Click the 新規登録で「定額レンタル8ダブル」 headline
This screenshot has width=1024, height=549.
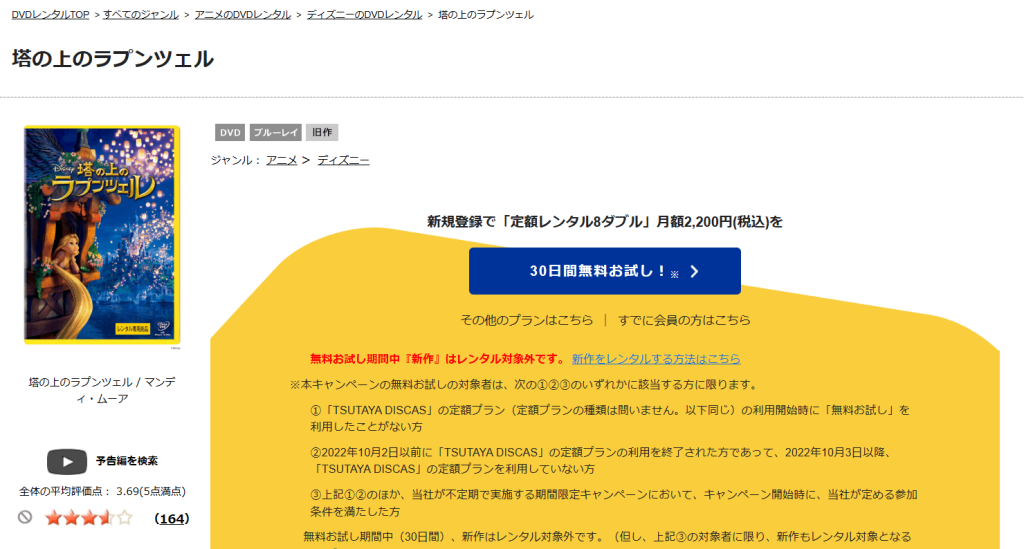[605, 222]
